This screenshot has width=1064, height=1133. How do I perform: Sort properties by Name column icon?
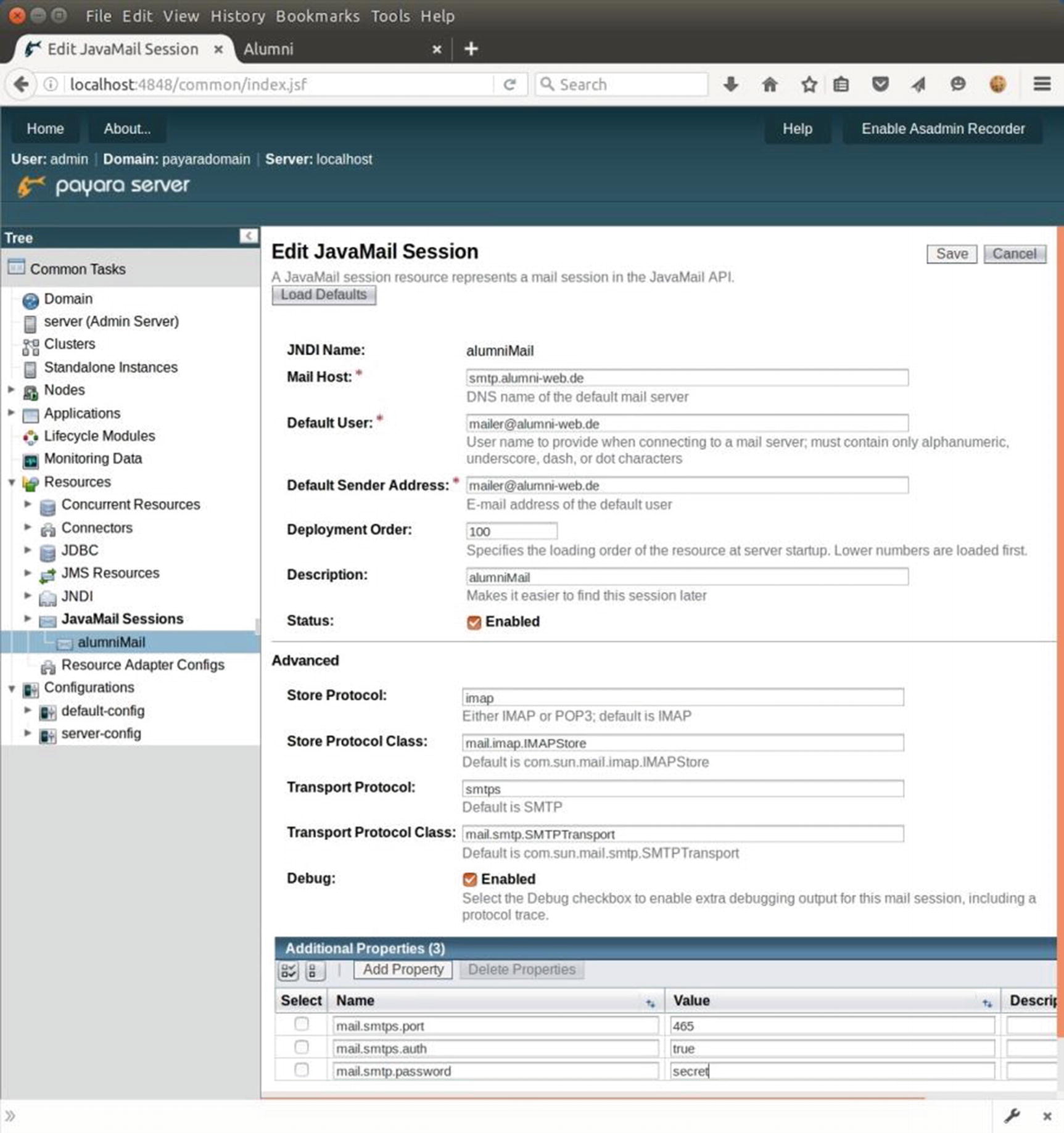650,1003
